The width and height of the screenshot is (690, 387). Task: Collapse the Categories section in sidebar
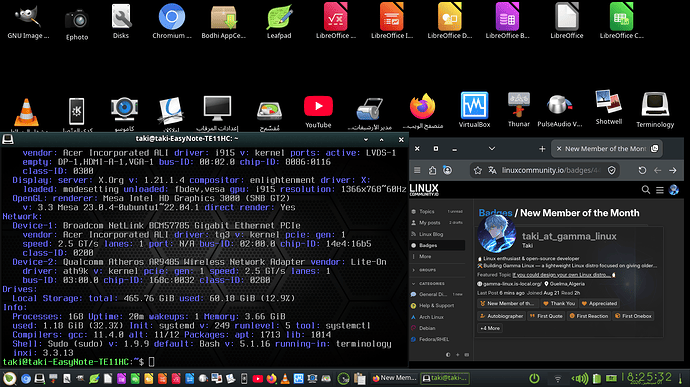tap(429, 284)
